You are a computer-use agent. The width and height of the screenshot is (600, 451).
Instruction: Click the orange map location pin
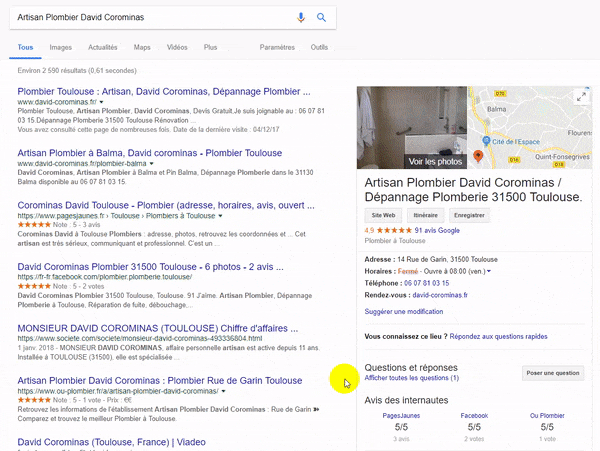pos(478,156)
